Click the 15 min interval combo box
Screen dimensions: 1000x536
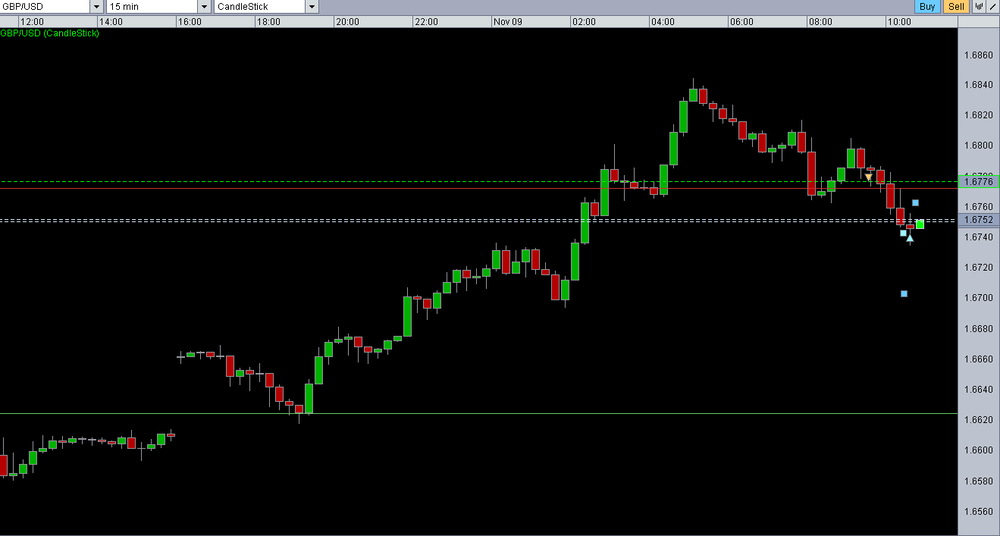click(x=158, y=7)
